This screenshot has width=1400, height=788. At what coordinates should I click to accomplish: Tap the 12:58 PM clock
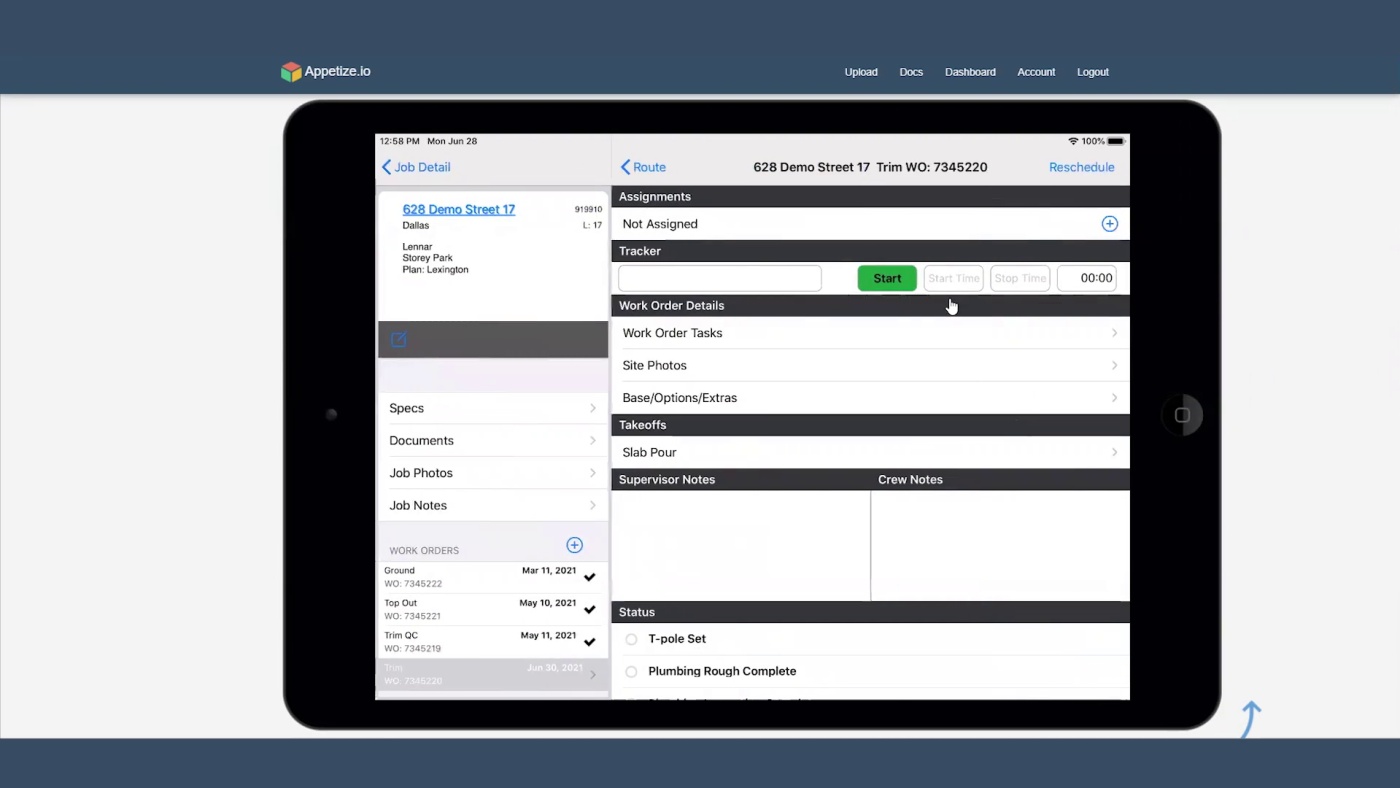(399, 141)
